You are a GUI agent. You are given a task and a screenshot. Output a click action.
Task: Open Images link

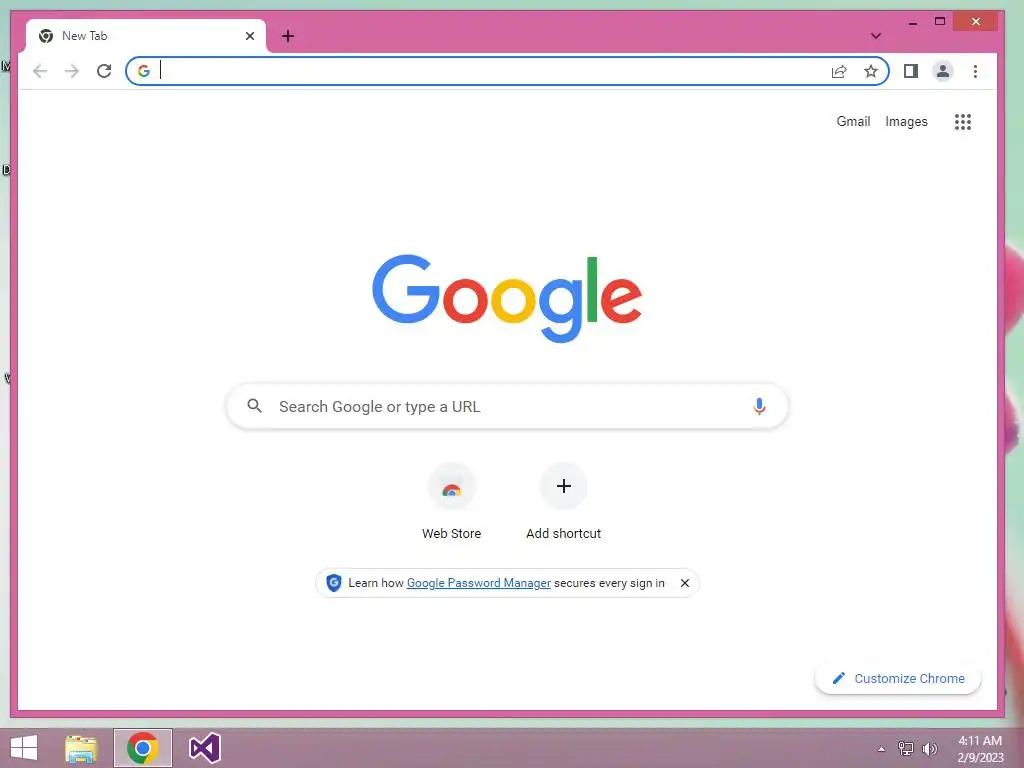pyautogui.click(x=906, y=121)
